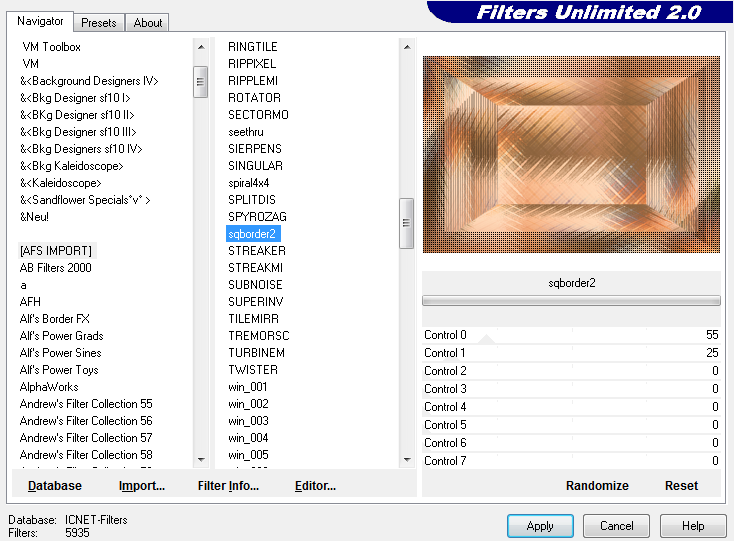Open Filter Info...

pyautogui.click(x=228, y=486)
